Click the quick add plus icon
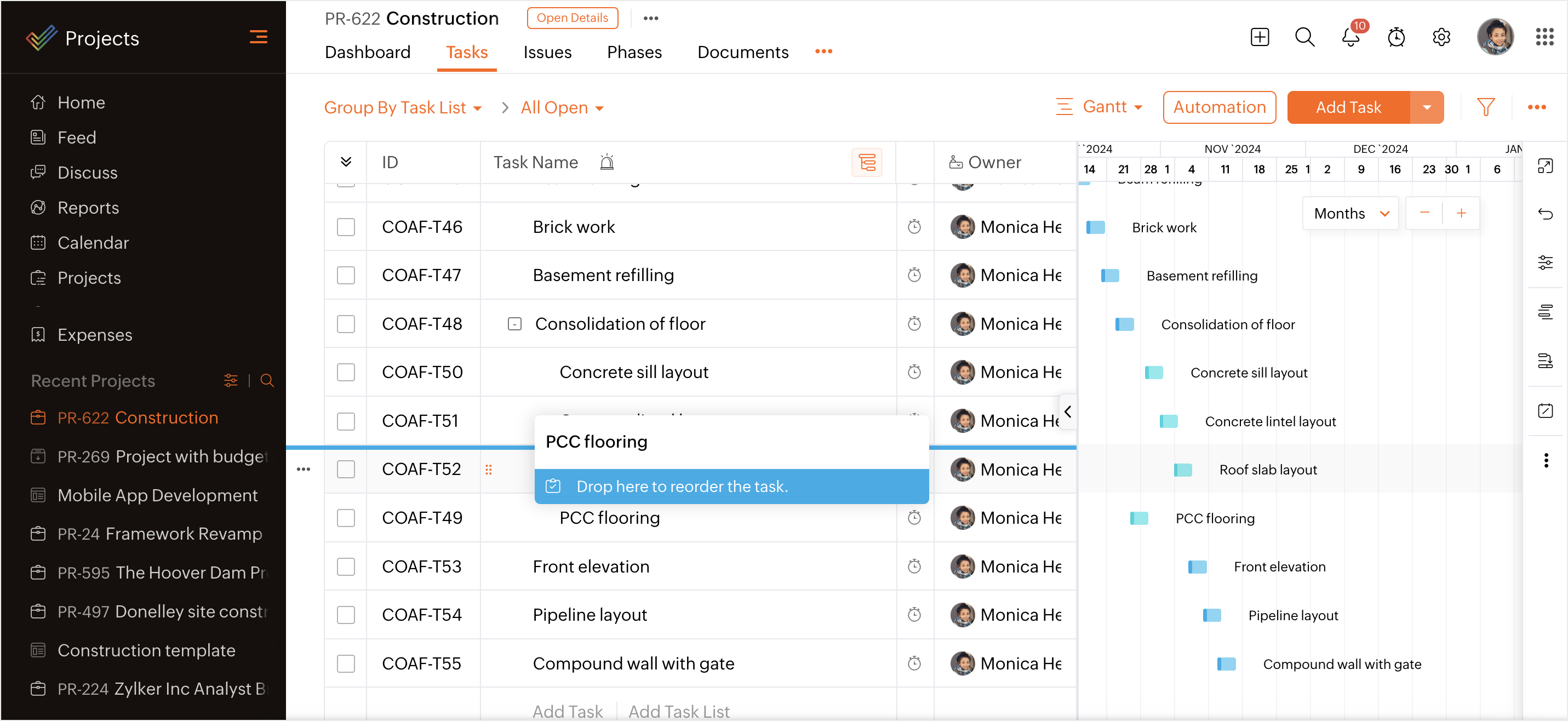Screen dimensions: 1568x721 pos(1260,38)
